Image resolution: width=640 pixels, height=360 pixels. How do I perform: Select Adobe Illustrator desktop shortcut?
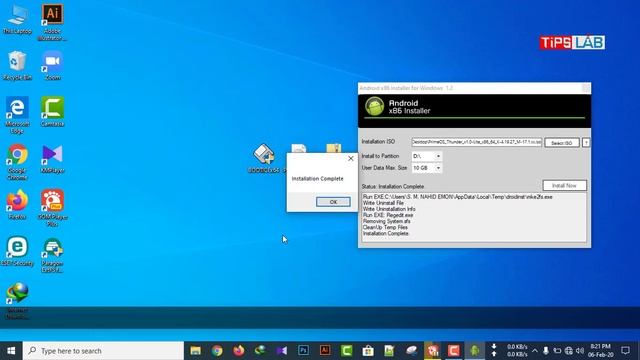tap(52, 22)
